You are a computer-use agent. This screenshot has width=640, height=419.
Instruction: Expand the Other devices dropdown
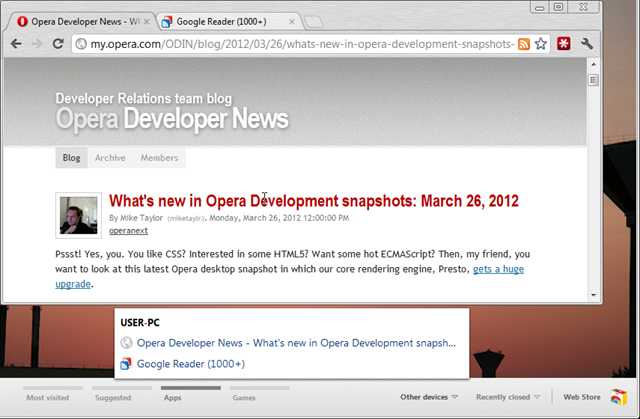click(429, 397)
